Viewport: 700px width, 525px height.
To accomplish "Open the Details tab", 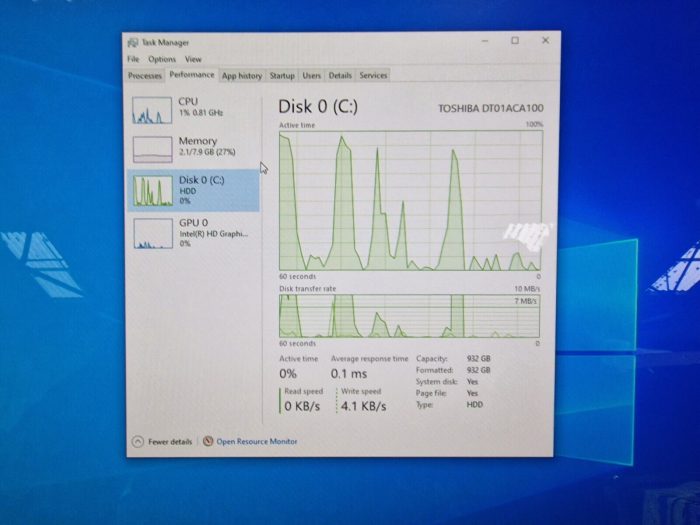I will (x=340, y=75).
